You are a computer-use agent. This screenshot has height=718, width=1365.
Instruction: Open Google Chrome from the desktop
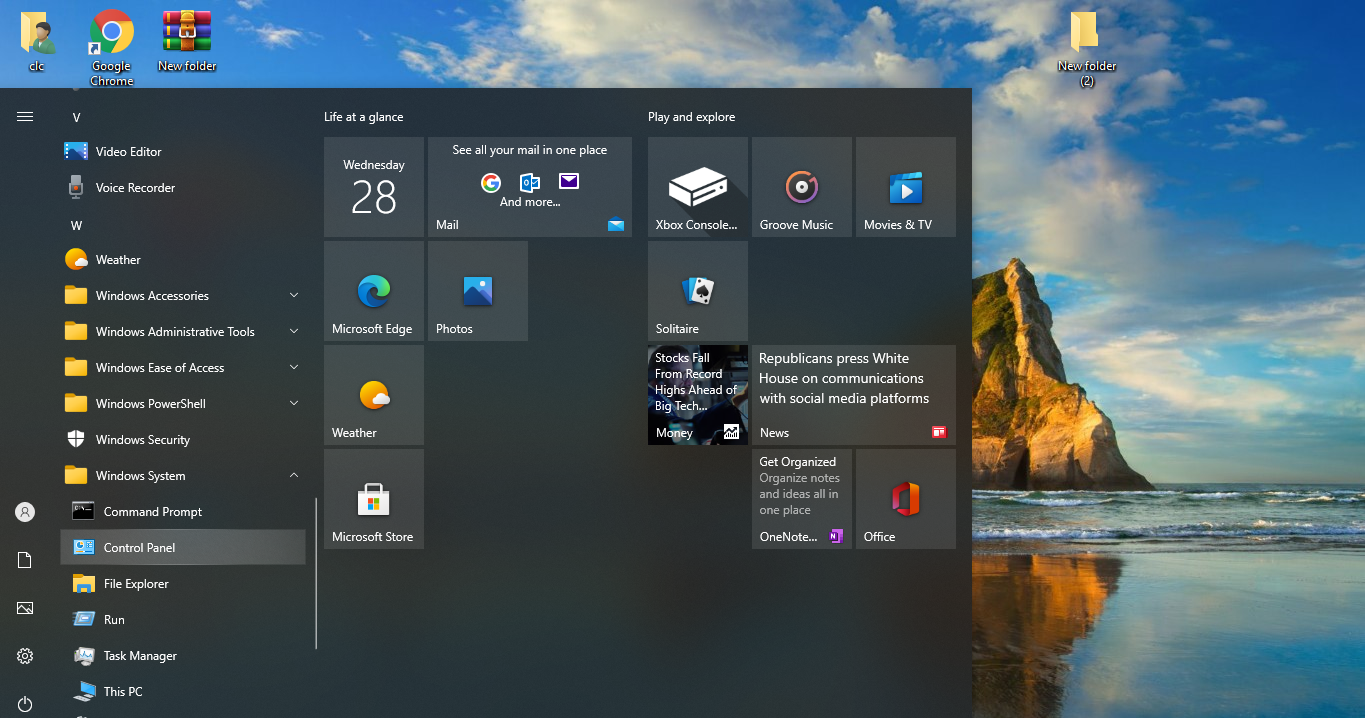point(110,30)
